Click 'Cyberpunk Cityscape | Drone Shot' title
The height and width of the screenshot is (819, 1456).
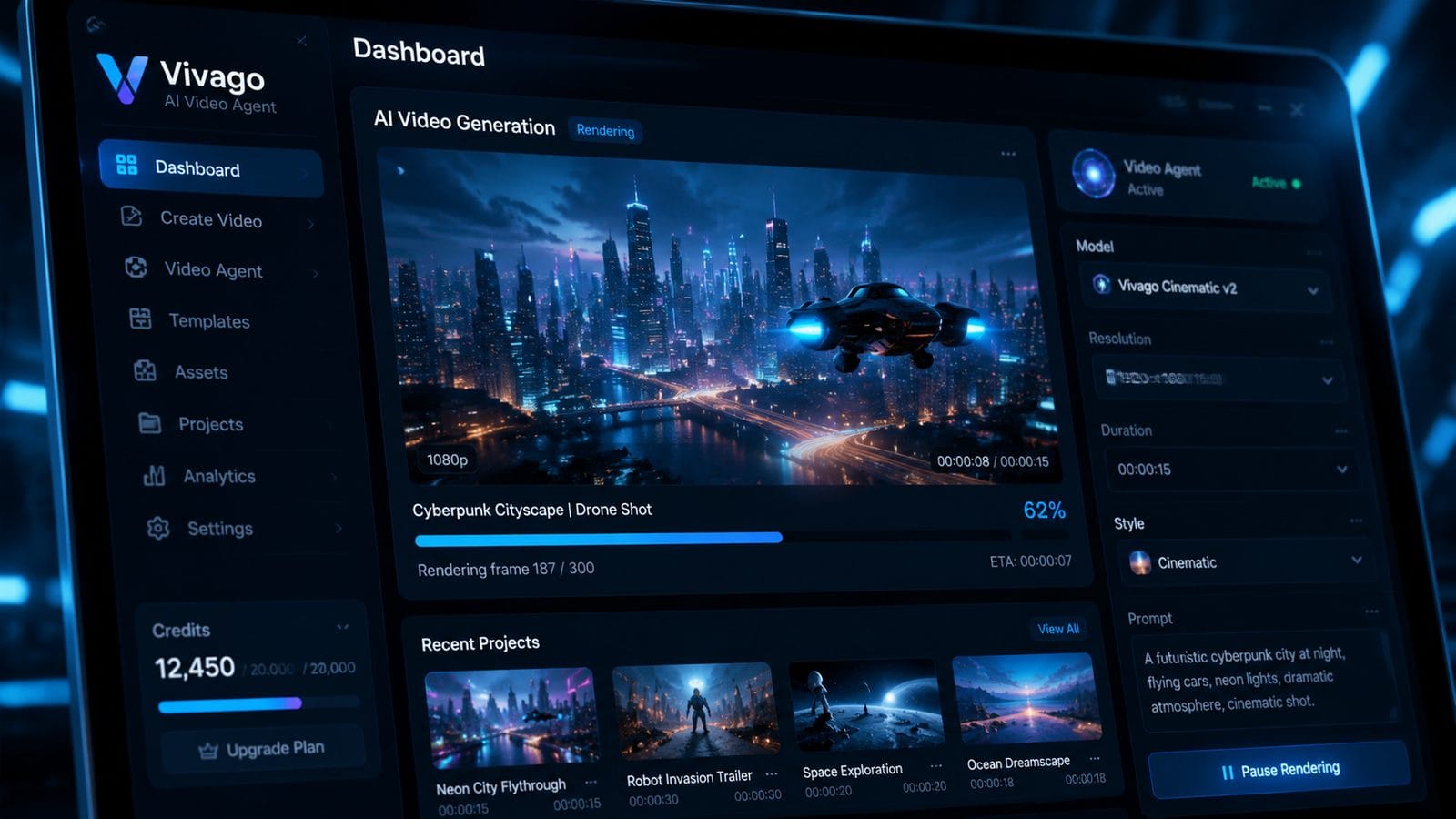tap(532, 510)
